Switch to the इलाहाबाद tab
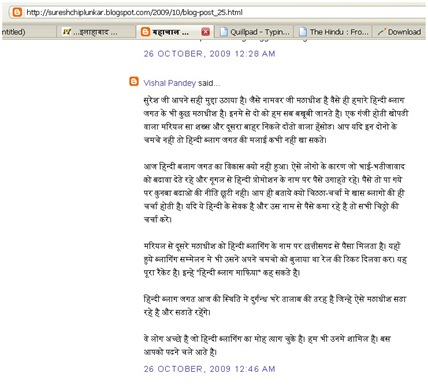The image size is (428, 385). point(95,32)
